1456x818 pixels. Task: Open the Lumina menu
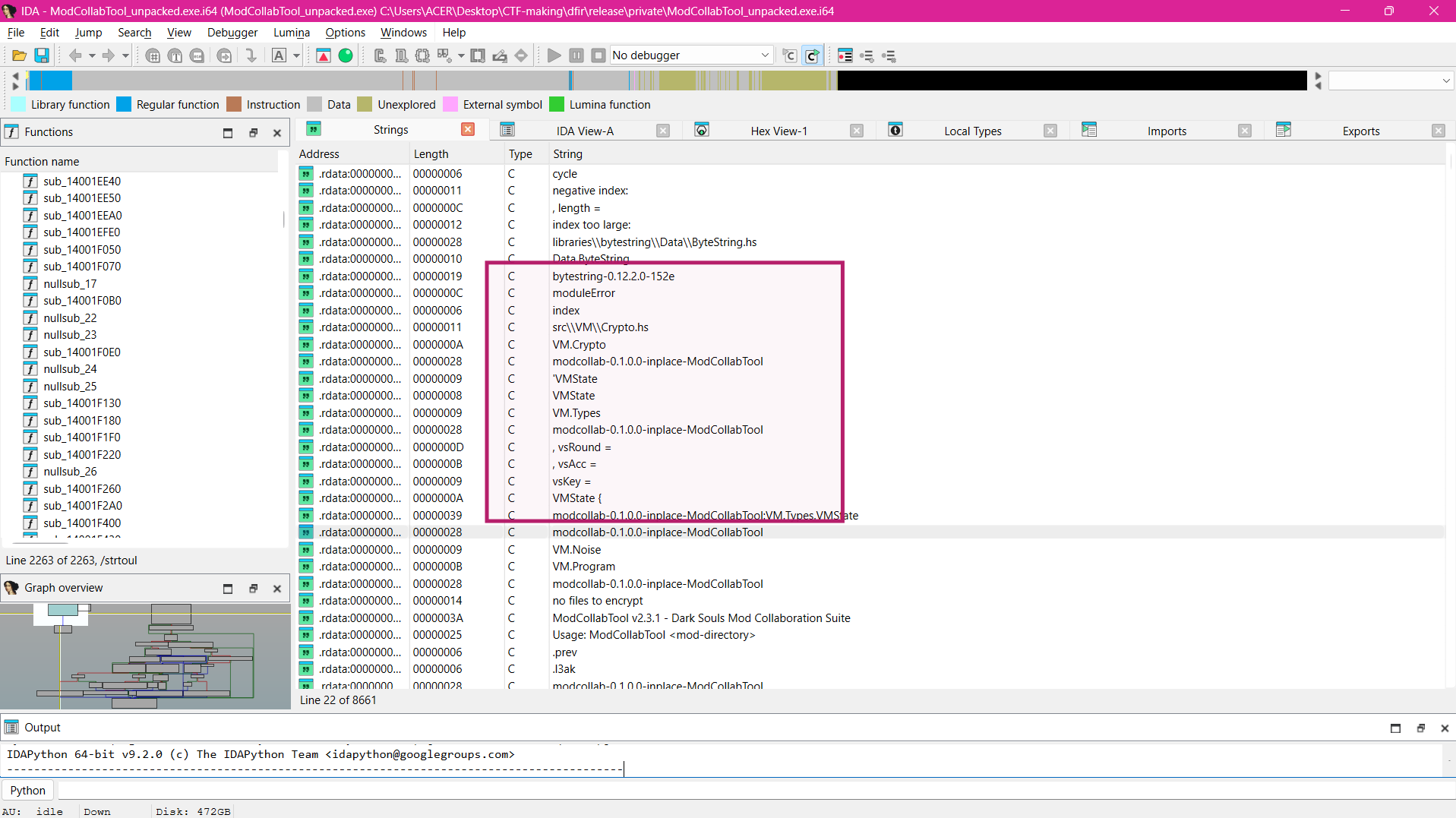292,33
